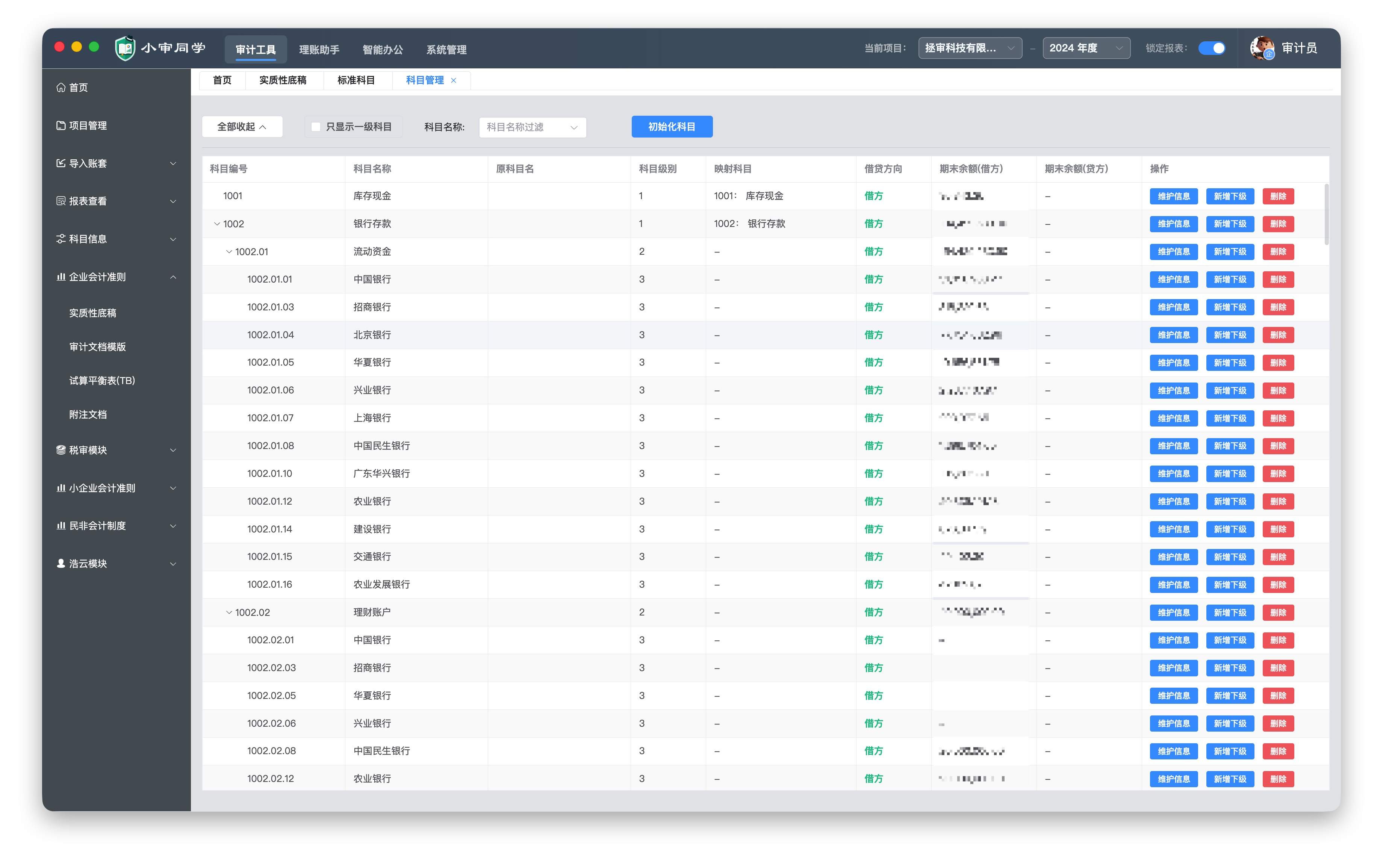Click 新增下级 for 1002.01.16 农业发展银行
The height and width of the screenshot is (868, 1383).
click(x=1230, y=585)
